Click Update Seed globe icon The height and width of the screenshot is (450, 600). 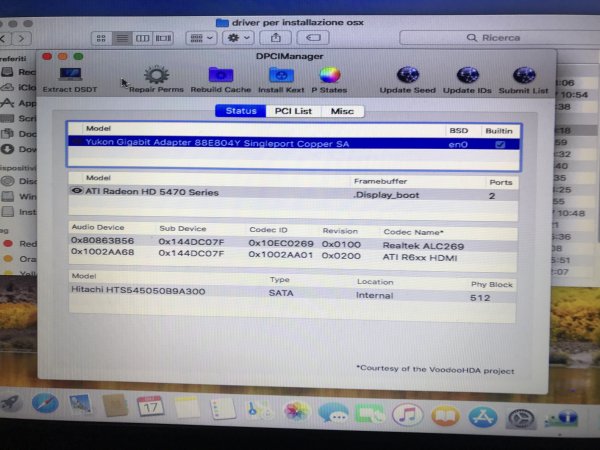(408, 75)
